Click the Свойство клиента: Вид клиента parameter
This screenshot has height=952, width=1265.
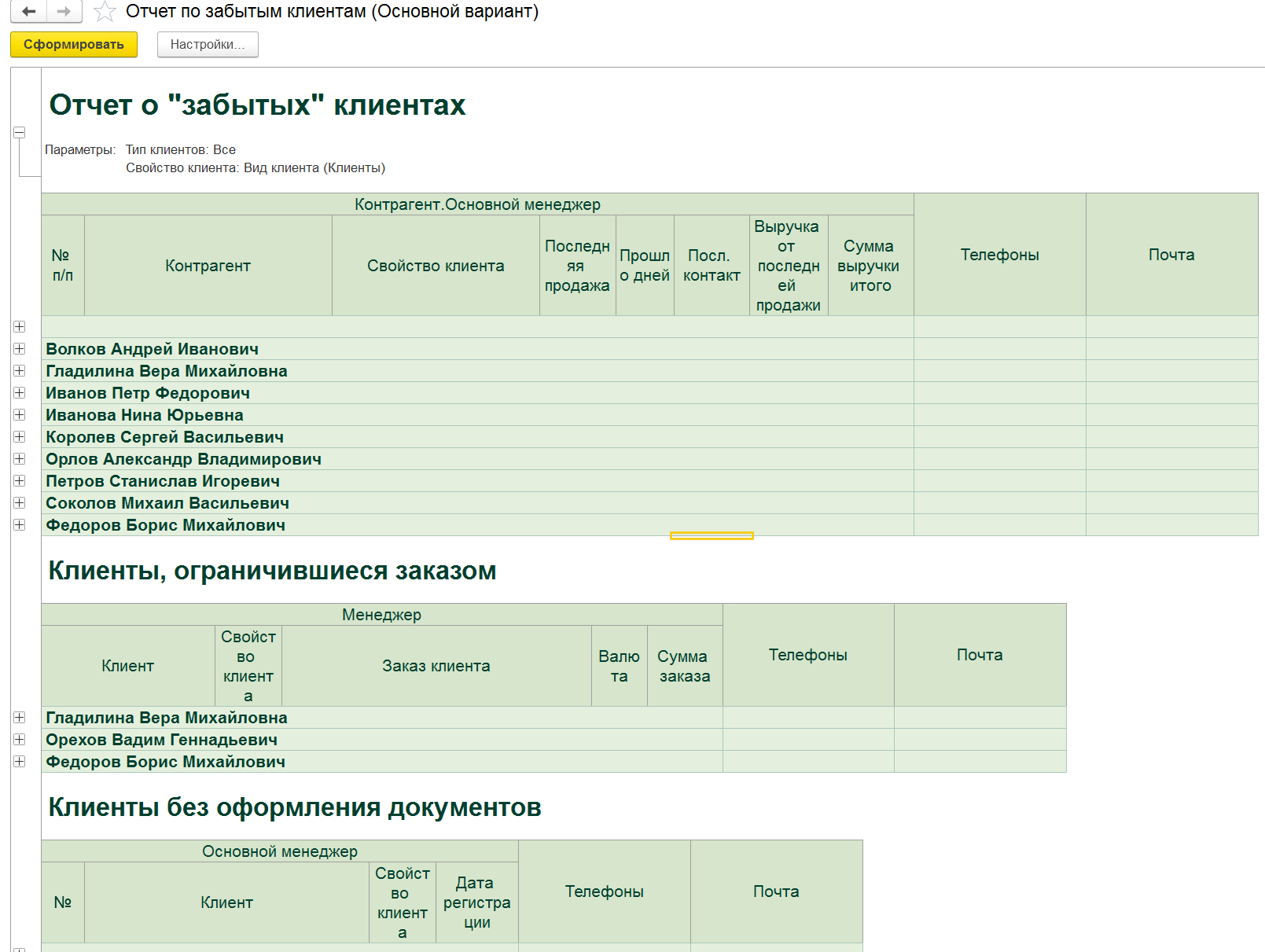pyautogui.click(x=256, y=168)
